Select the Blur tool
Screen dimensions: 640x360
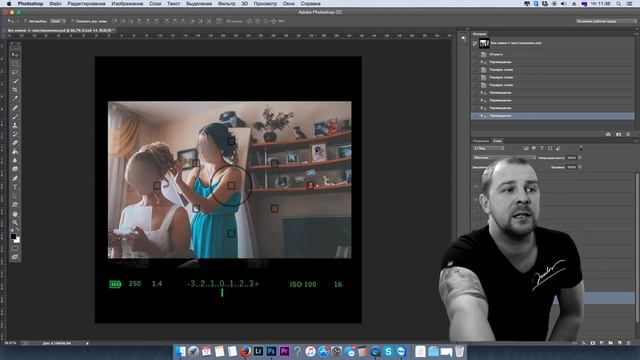click(x=15, y=160)
